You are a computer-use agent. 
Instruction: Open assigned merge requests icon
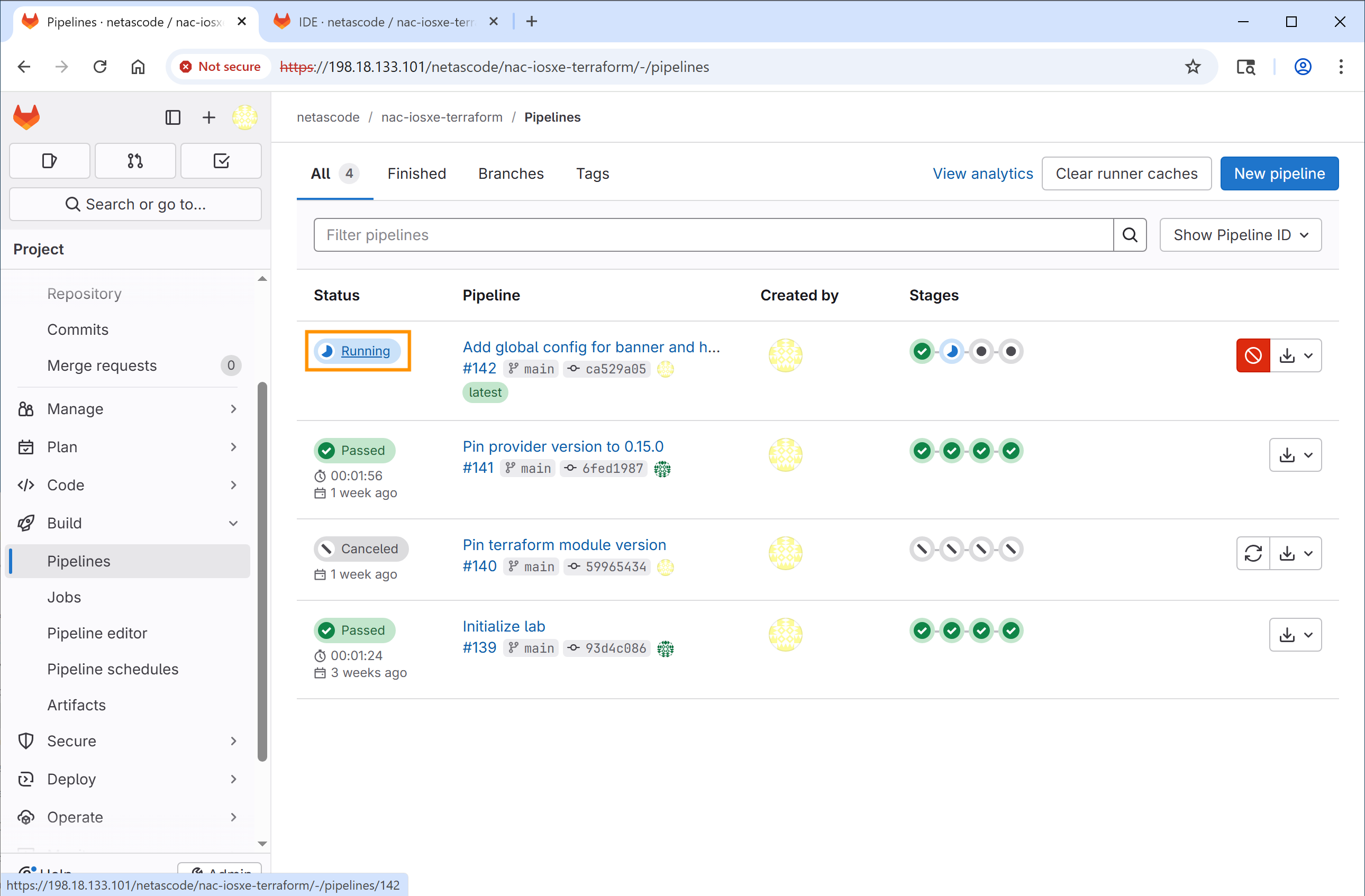[x=135, y=161]
